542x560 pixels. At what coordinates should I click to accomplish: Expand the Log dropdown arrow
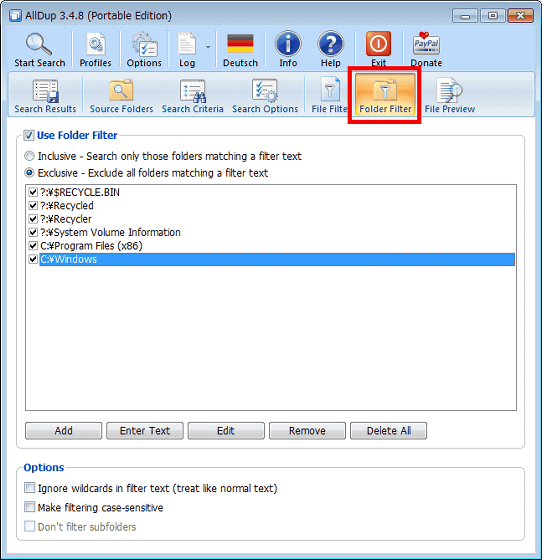[208, 47]
